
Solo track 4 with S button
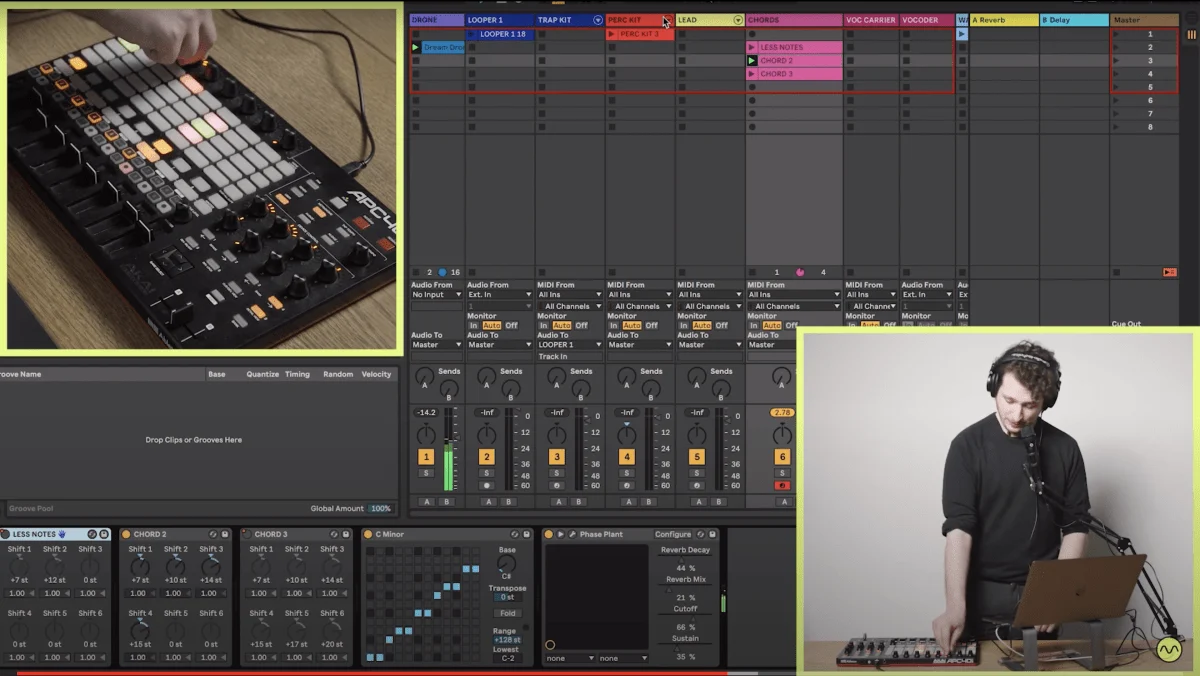(626, 473)
